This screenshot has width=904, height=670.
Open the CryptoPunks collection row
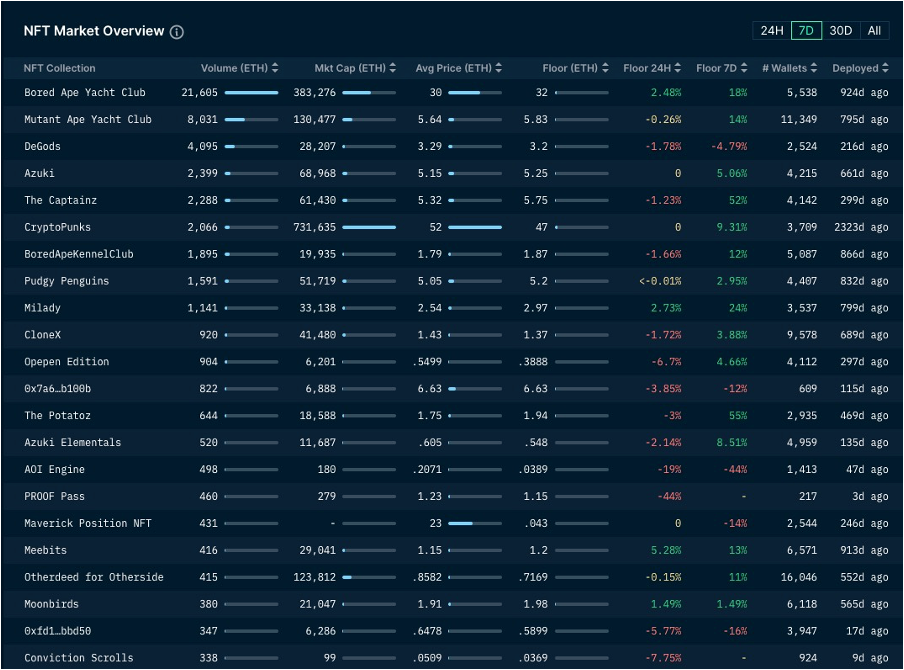coord(57,227)
